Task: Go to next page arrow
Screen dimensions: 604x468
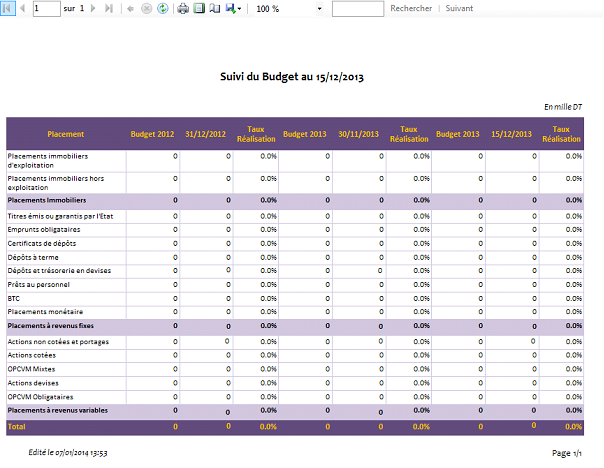Action: pos(93,8)
